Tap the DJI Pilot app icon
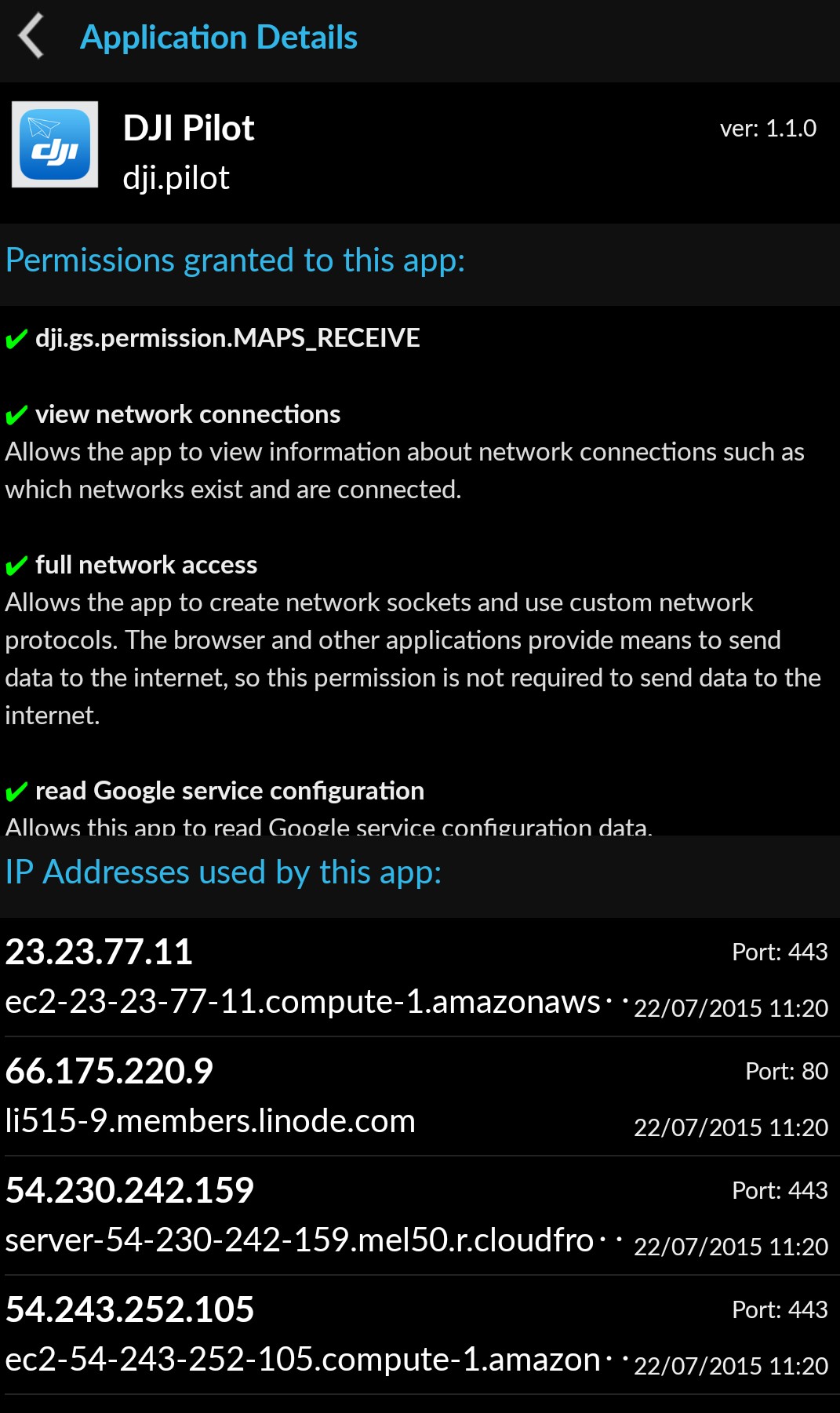The image size is (840, 1413). click(55, 144)
